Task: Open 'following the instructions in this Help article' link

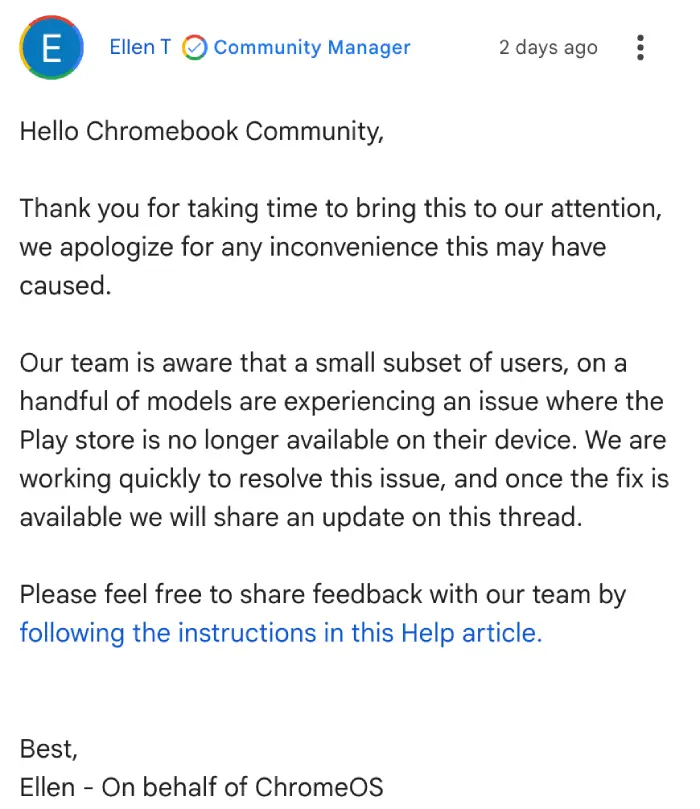Action: click(x=281, y=633)
